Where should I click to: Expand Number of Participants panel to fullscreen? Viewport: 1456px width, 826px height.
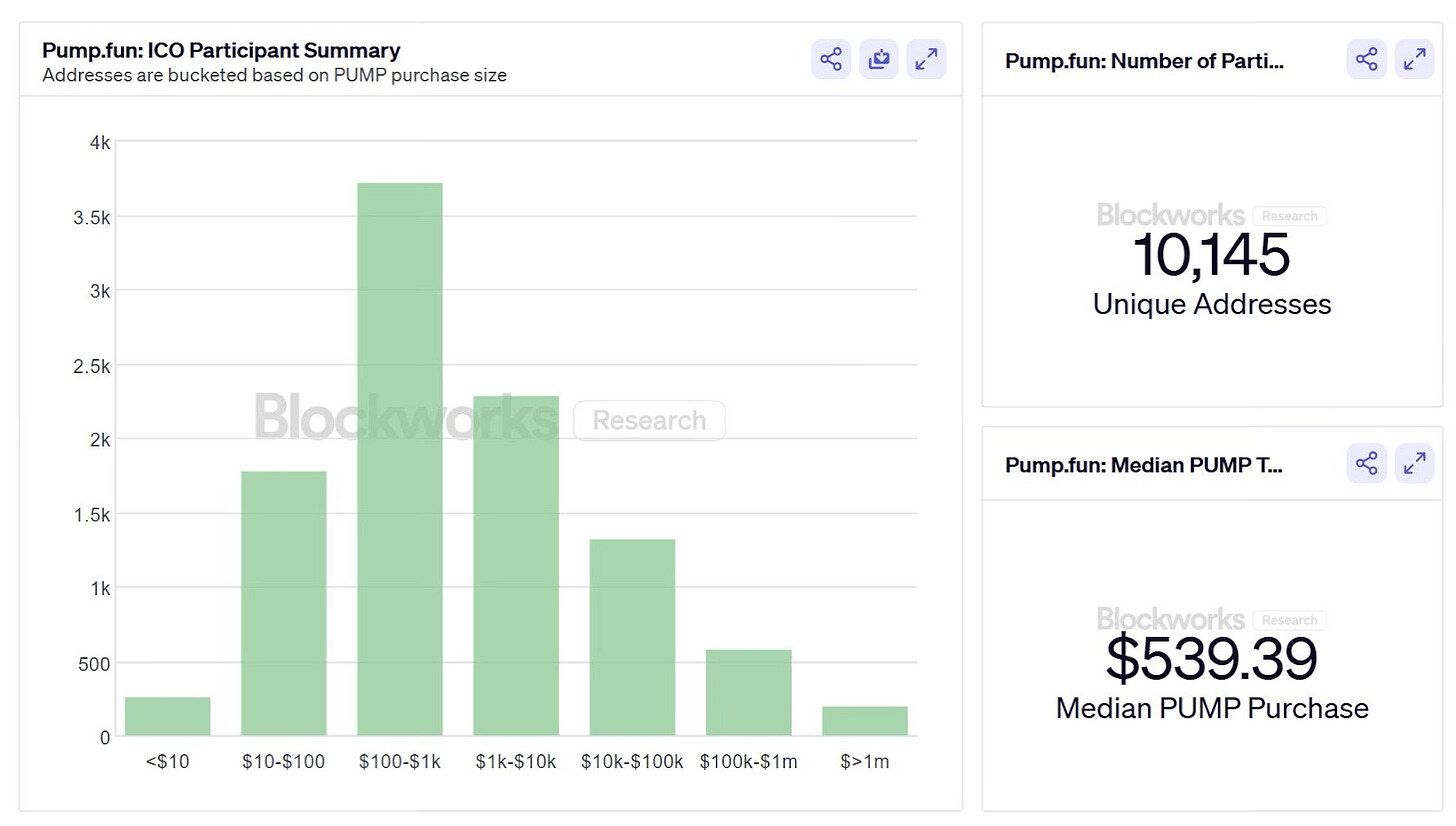point(1414,59)
